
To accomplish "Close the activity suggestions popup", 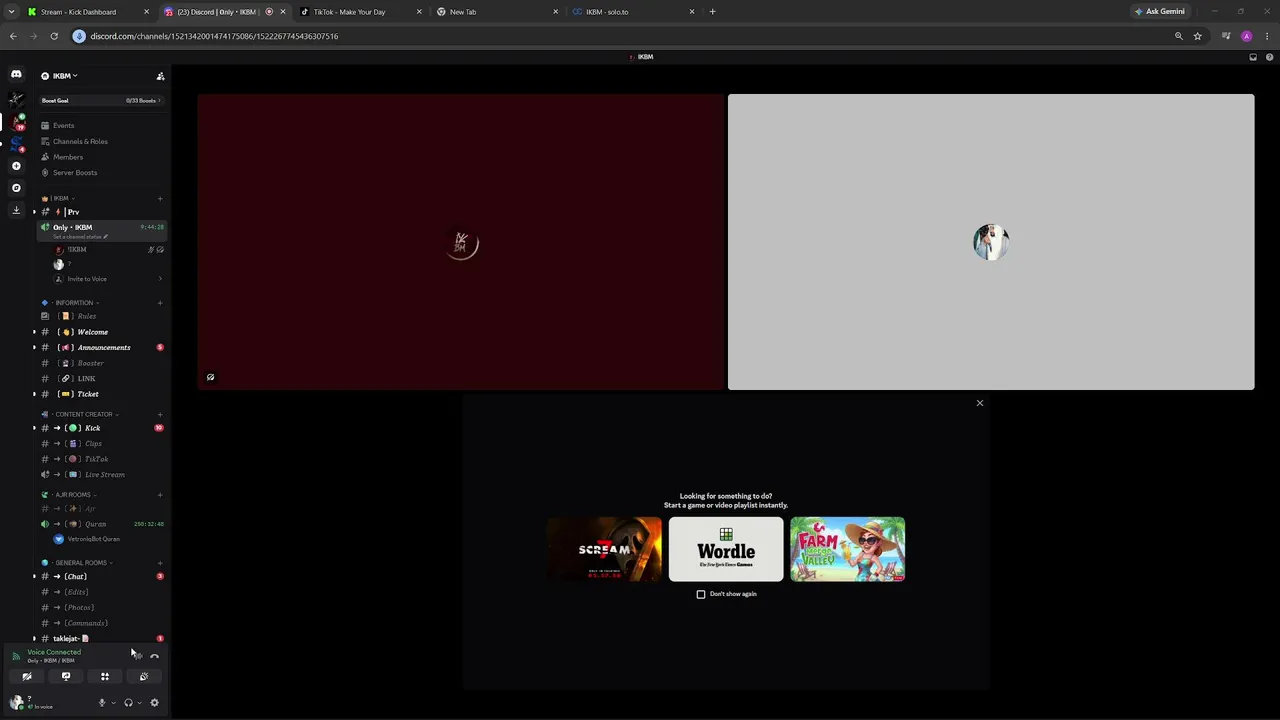I will [980, 403].
